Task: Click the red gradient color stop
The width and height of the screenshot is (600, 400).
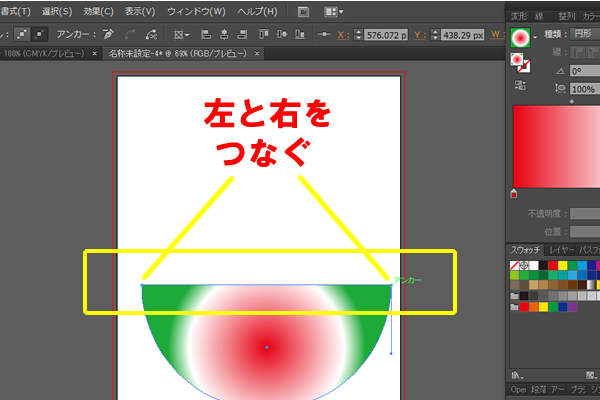Action: [x=514, y=193]
